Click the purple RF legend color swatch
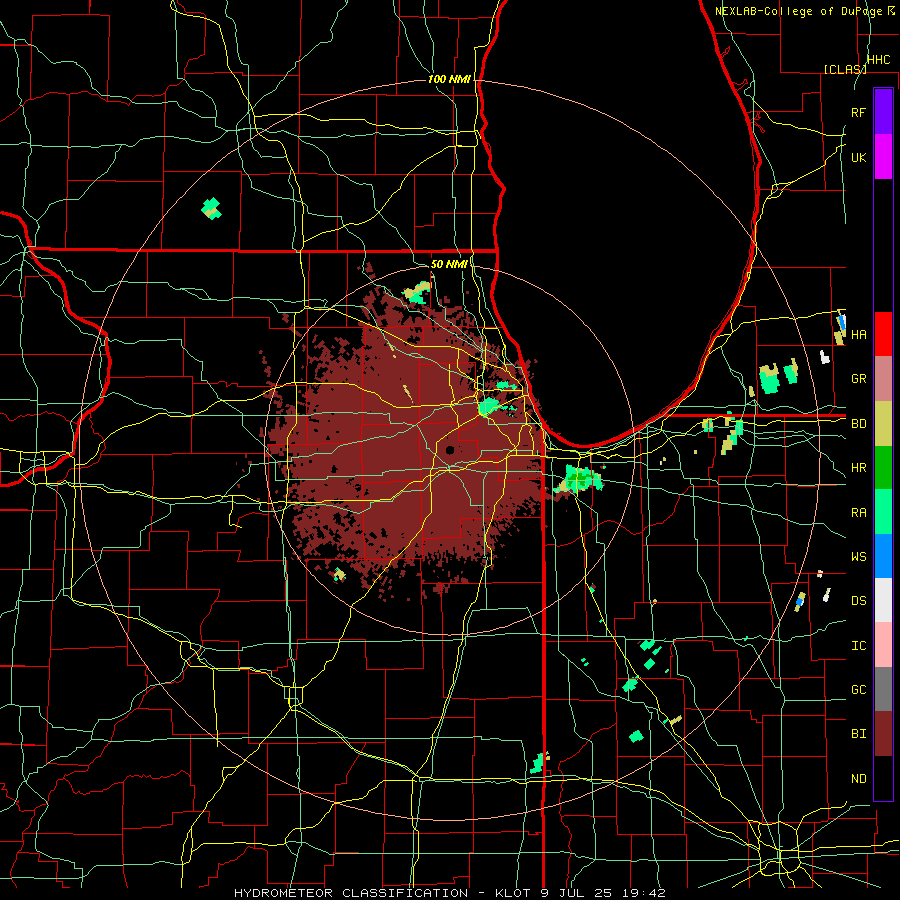This screenshot has height=900, width=900. pos(883,112)
